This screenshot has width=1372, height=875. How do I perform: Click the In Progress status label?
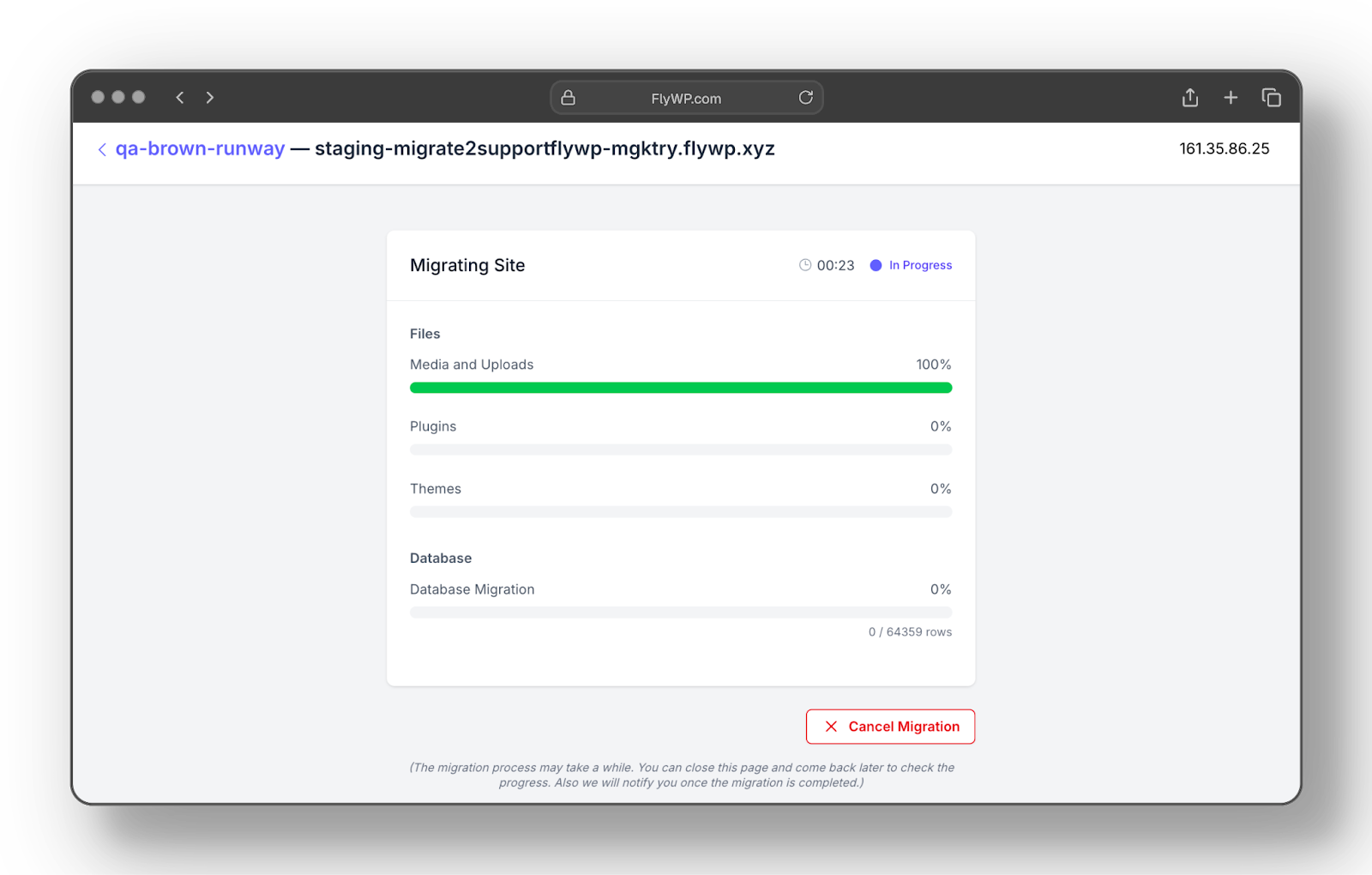coord(920,265)
